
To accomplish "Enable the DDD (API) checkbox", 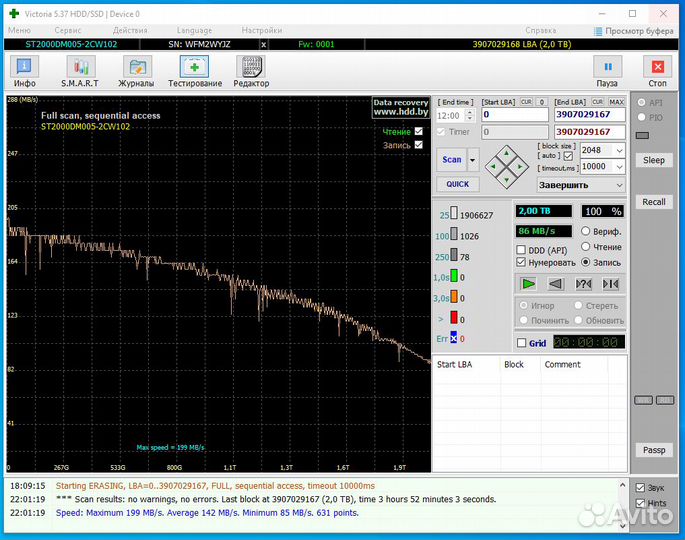I will [521, 250].
